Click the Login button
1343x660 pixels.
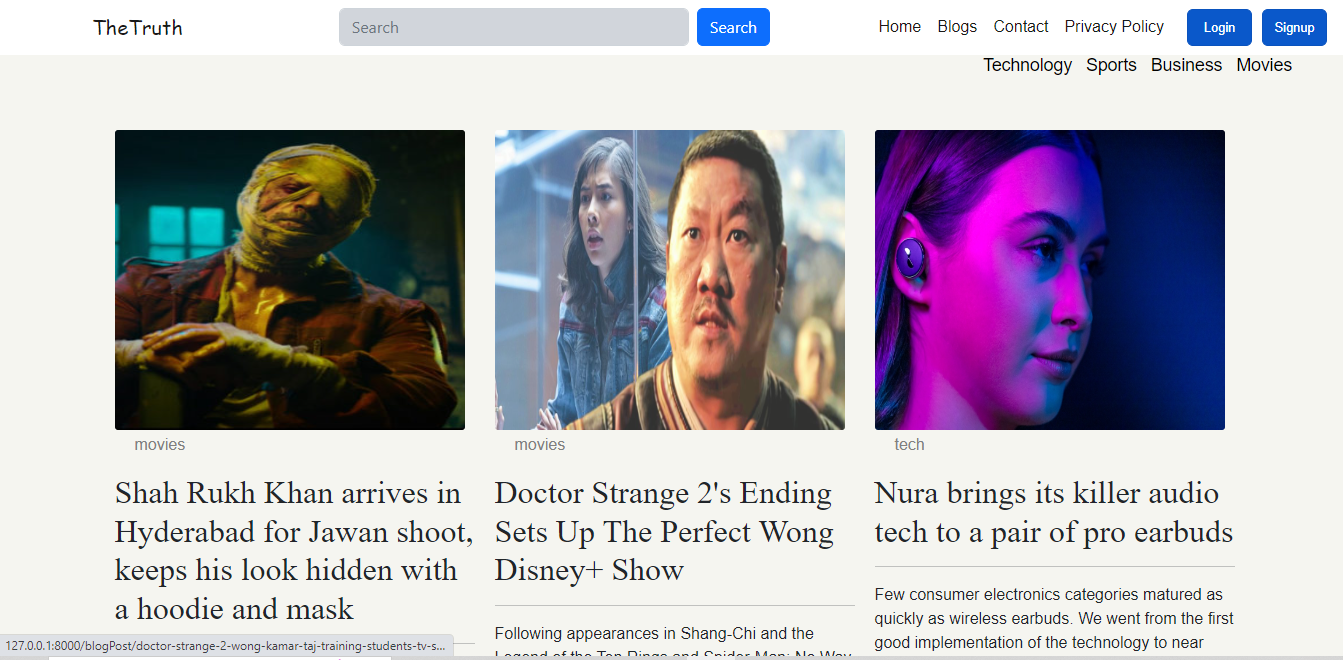click(x=1219, y=27)
